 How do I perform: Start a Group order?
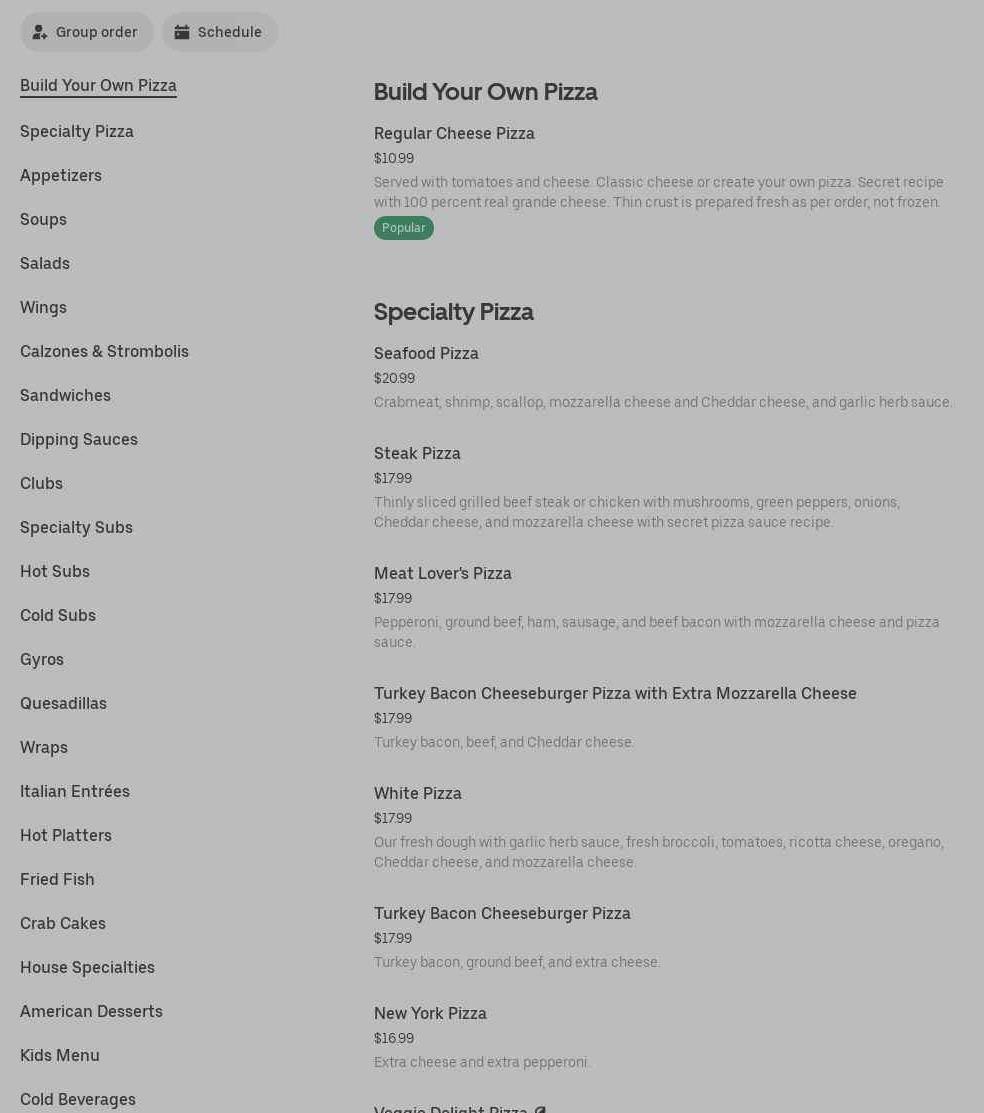(x=87, y=32)
